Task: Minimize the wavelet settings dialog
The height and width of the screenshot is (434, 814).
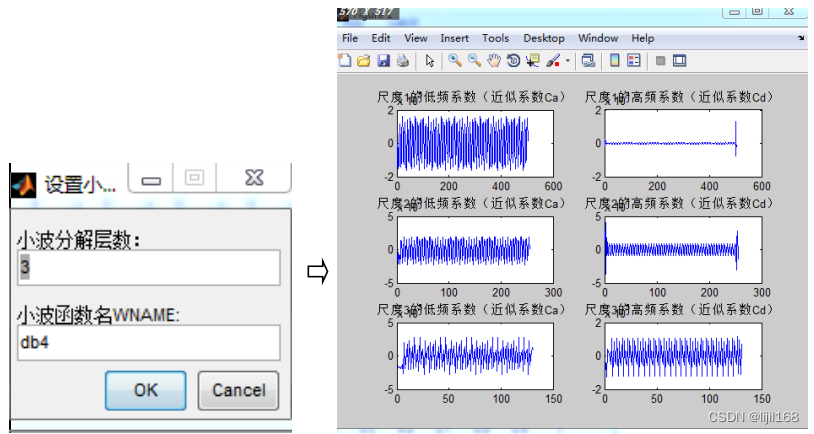Action: [151, 180]
